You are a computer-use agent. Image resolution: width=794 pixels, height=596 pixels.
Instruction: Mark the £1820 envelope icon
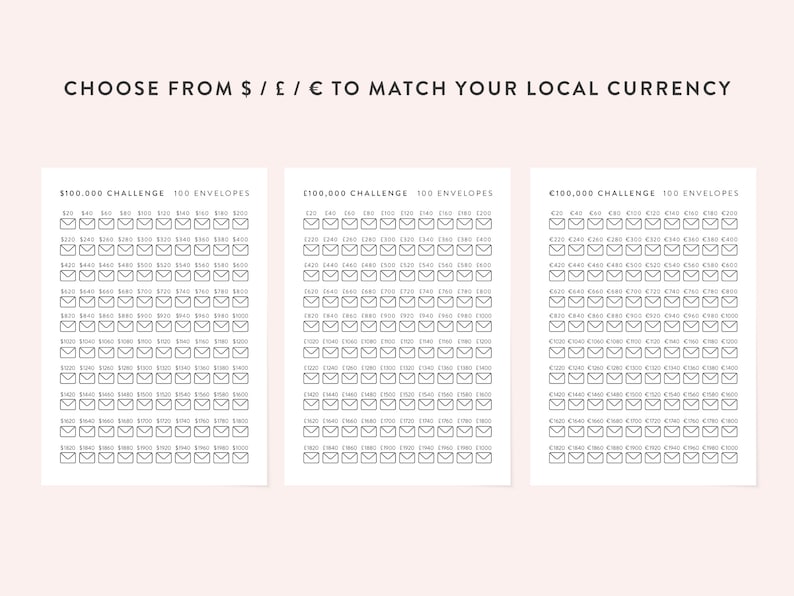311,458
